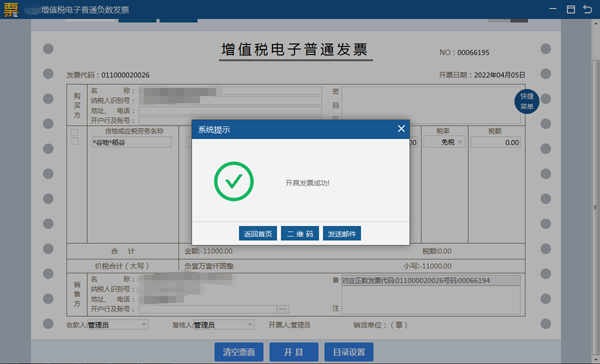Tick the upper checkbox in the goods table
Screen dimensions: 600x364
click(75, 132)
